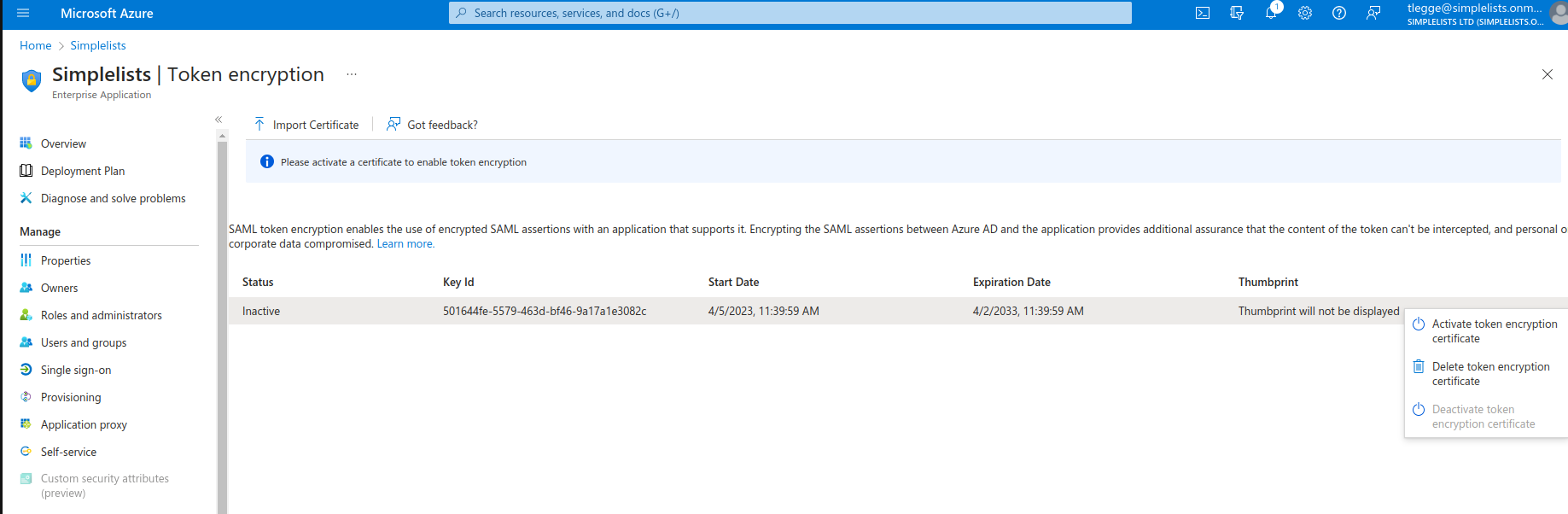Click the Expiration Date column header
This screenshot has height=514, width=1568.
point(1011,282)
